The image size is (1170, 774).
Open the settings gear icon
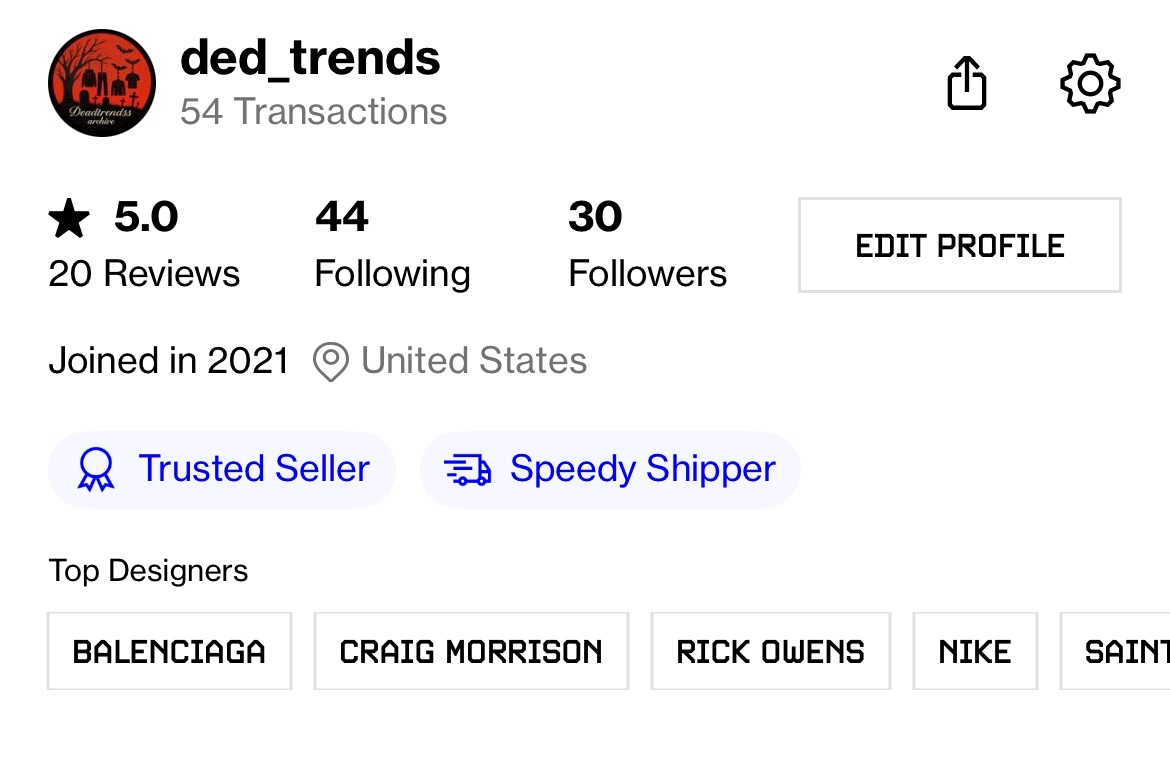point(1089,82)
